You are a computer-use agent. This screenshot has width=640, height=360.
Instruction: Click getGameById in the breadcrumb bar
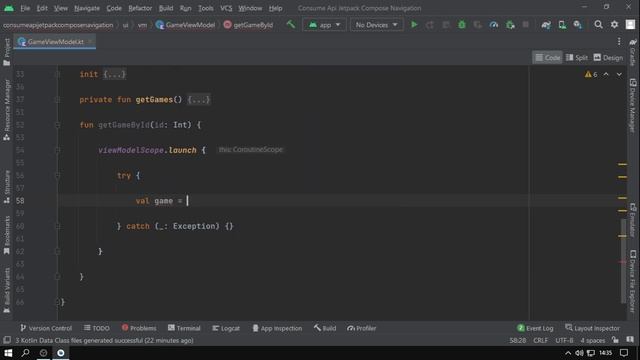[x=249, y=25]
